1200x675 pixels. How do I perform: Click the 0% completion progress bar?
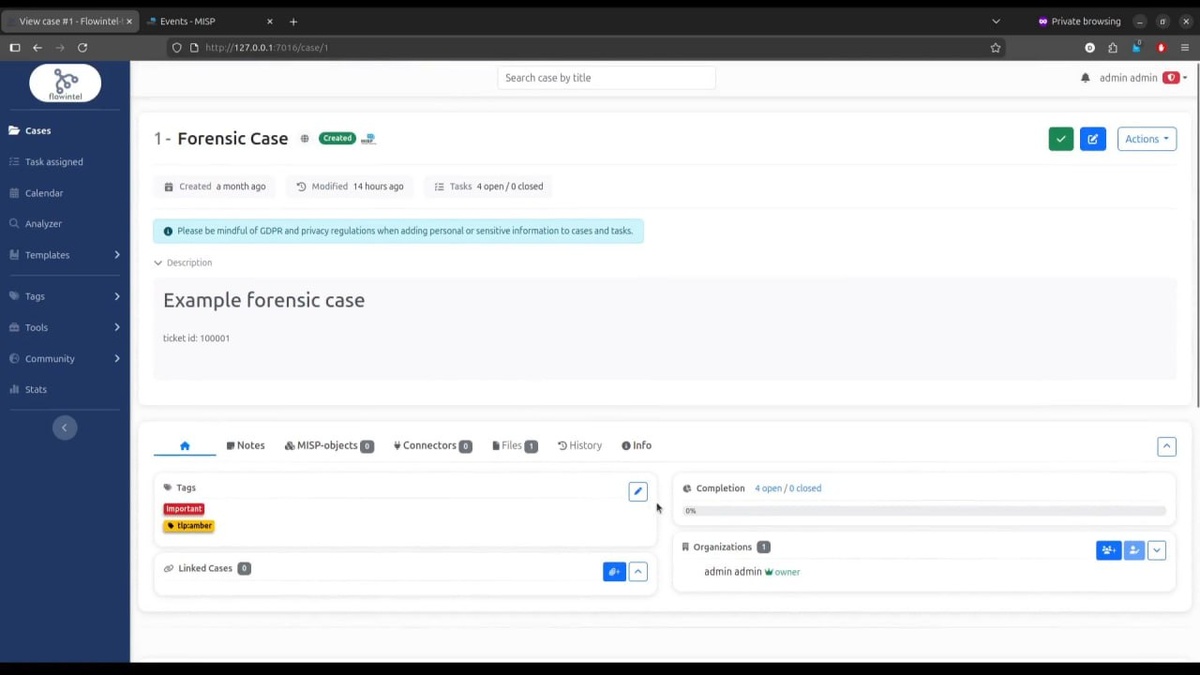pyautogui.click(x=924, y=511)
